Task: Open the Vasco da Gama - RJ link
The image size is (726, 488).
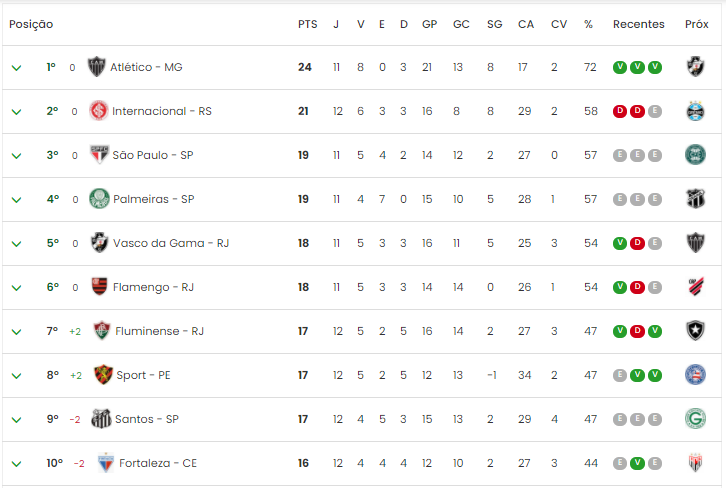Action: point(171,243)
